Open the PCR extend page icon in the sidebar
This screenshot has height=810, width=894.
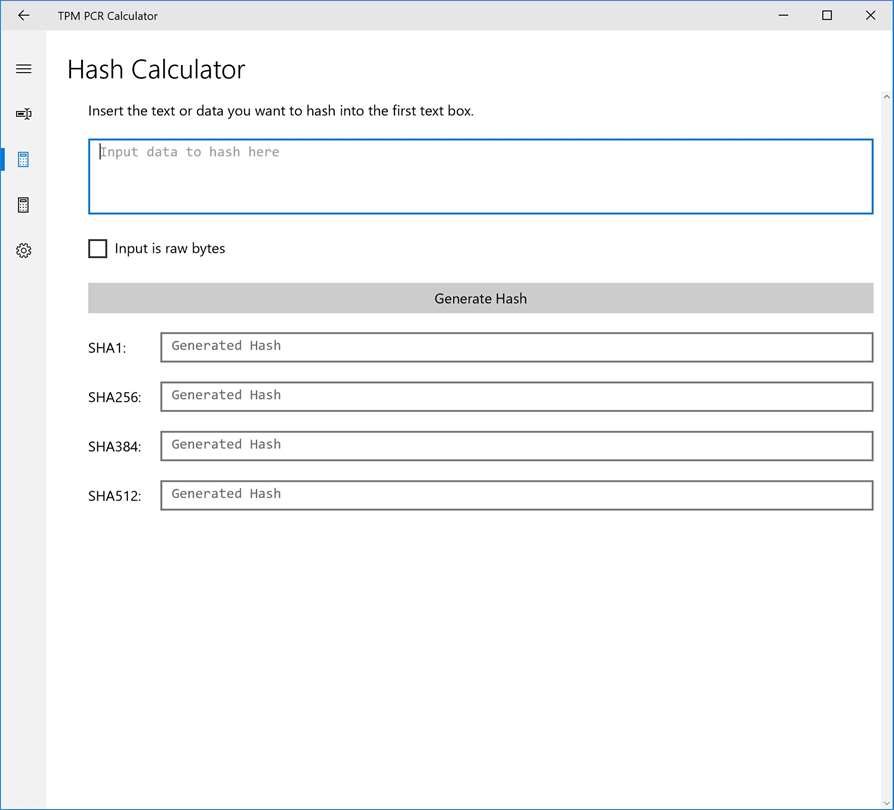(x=23, y=114)
